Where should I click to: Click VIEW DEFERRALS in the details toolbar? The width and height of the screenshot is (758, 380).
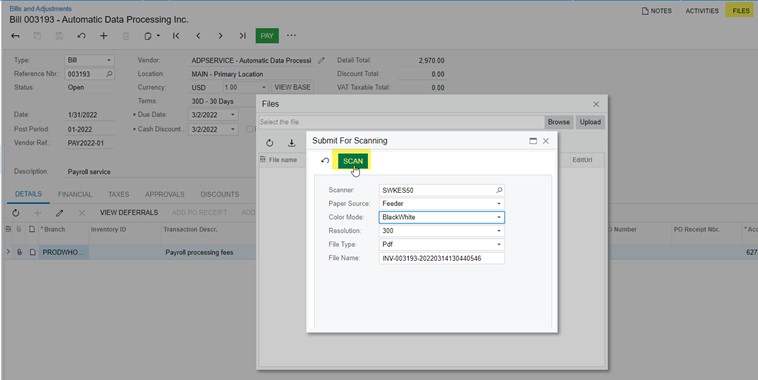click(129, 213)
